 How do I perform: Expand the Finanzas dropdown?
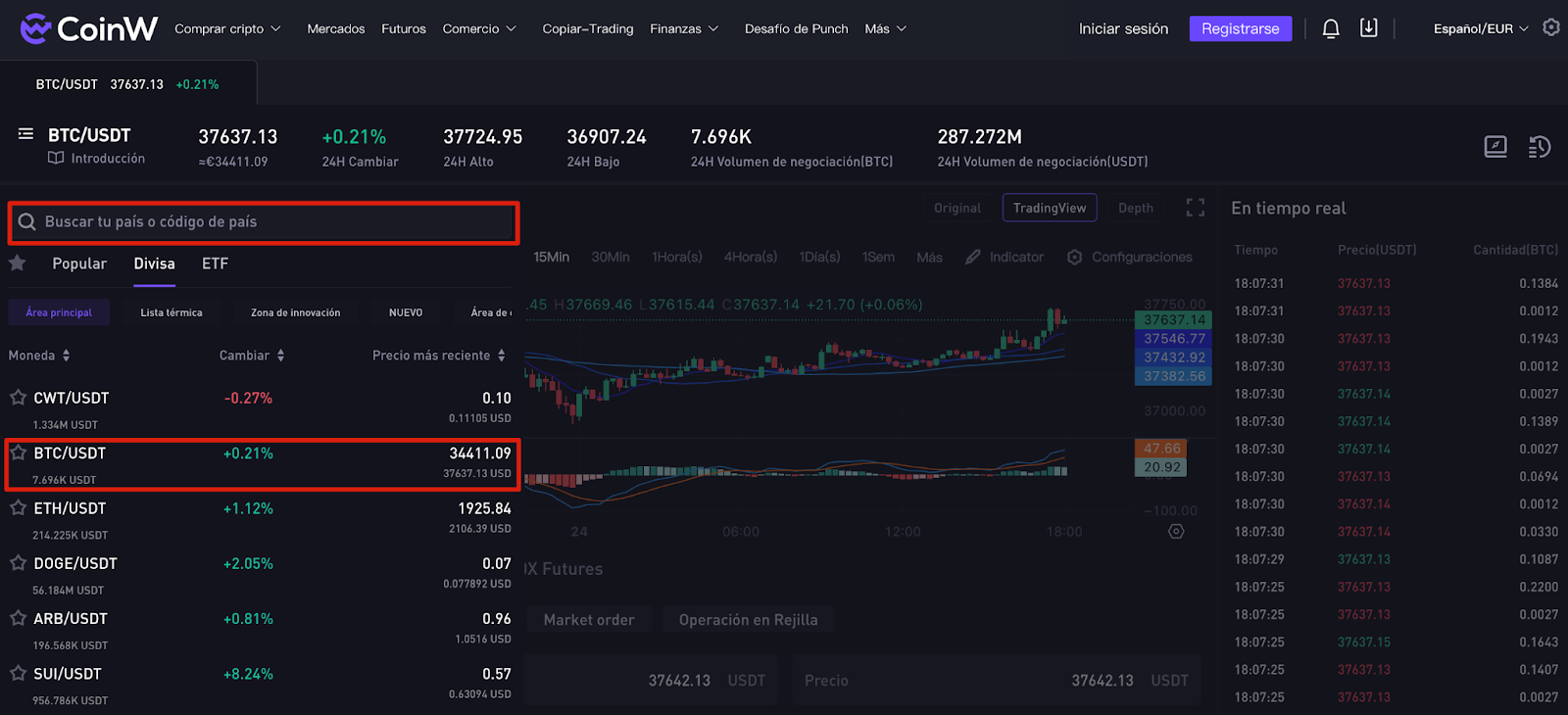click(684, 28)
